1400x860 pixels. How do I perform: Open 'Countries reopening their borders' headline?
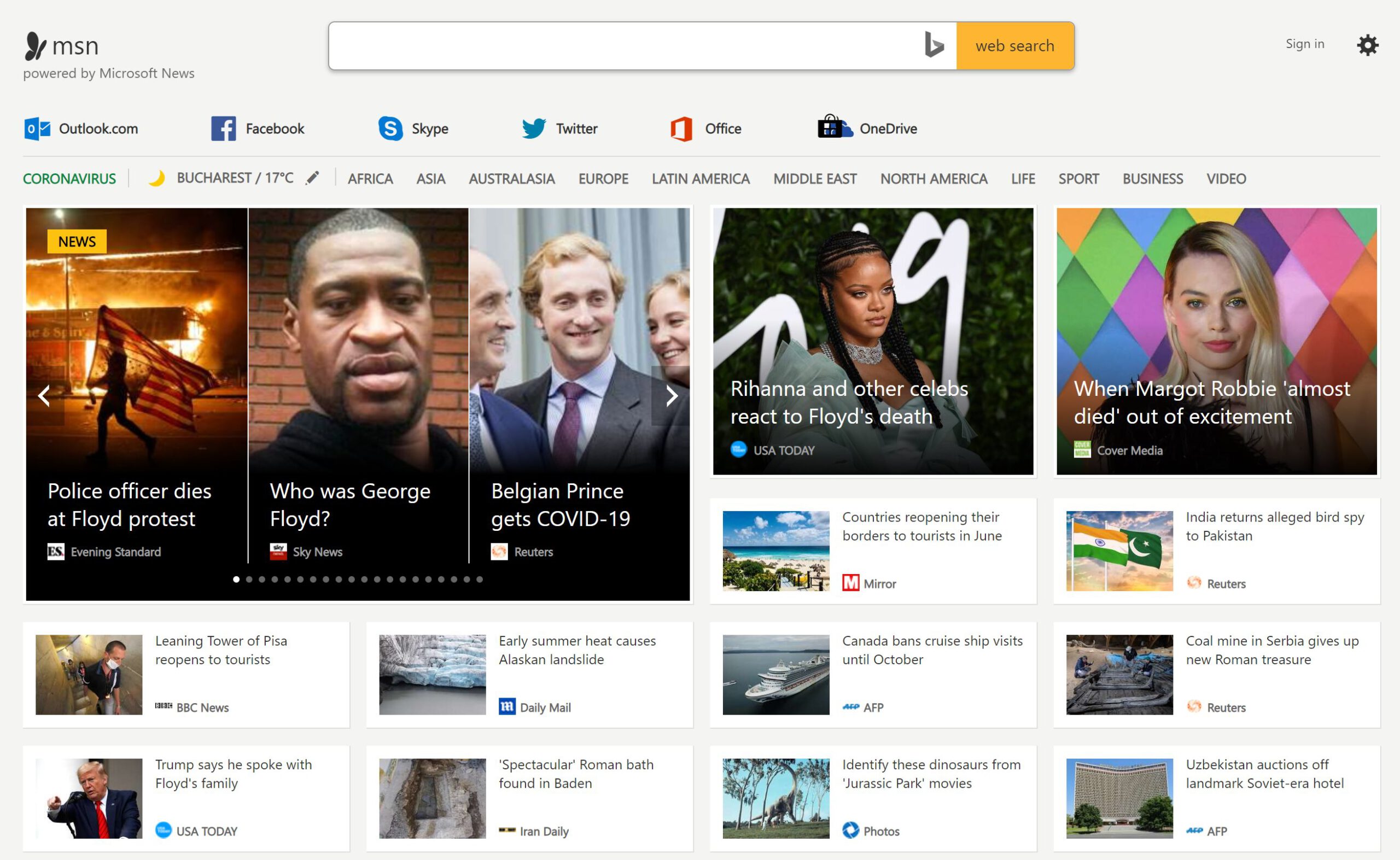click(921, 526)
